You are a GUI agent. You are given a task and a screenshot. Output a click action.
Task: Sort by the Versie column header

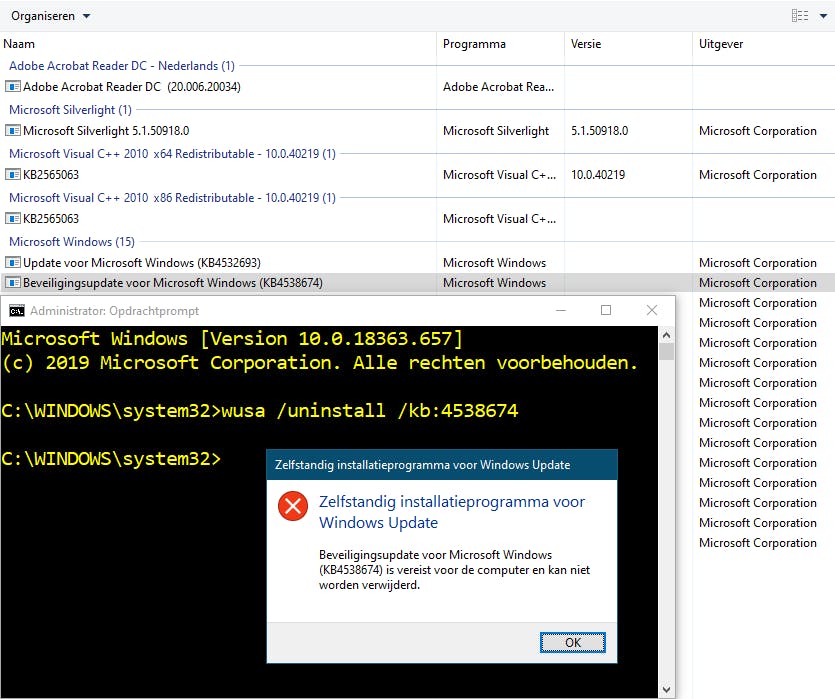tap(586, 44)
